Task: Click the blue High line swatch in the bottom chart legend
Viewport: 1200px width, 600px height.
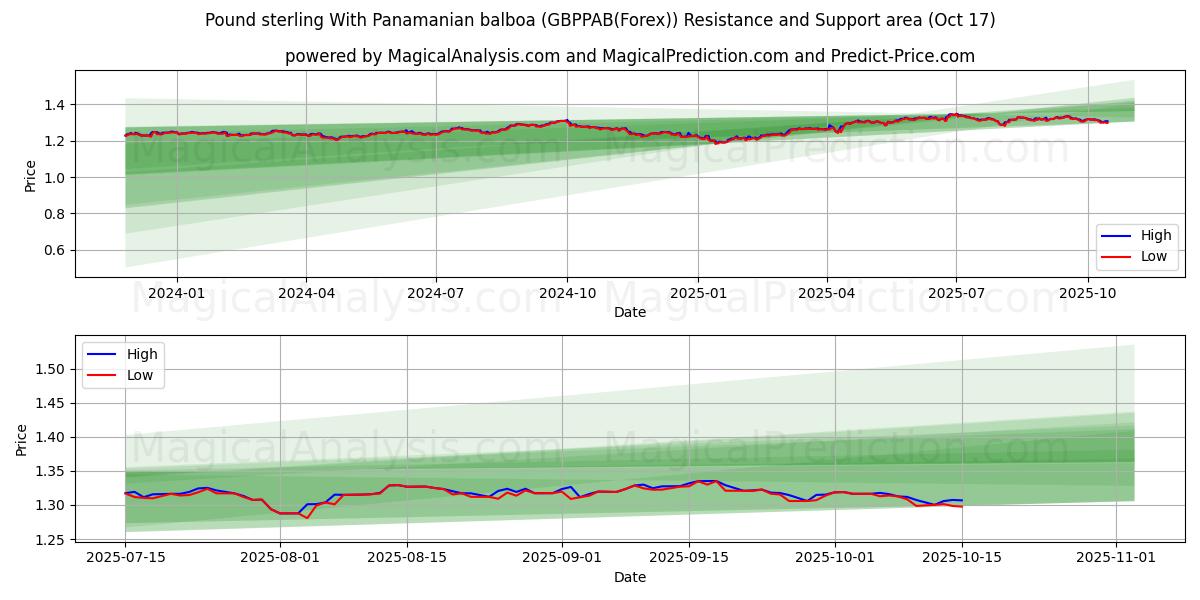Action: (102, 354)
